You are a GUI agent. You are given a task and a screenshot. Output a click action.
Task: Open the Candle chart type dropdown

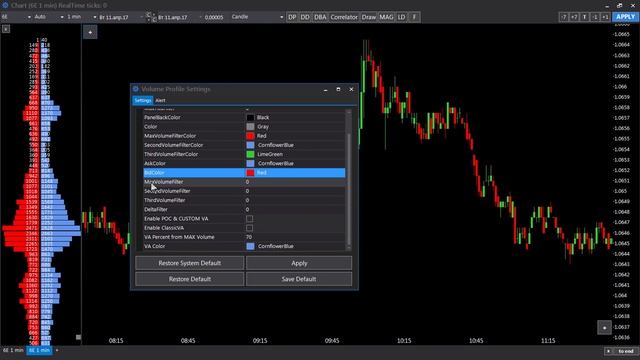coord(257,17)
